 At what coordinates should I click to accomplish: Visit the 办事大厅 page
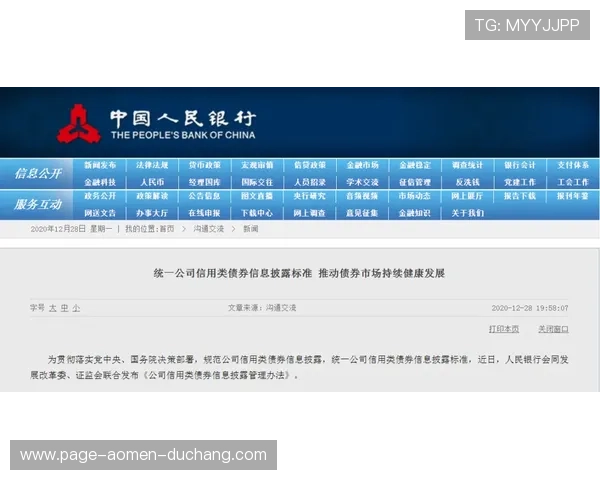tap(152, 213)
